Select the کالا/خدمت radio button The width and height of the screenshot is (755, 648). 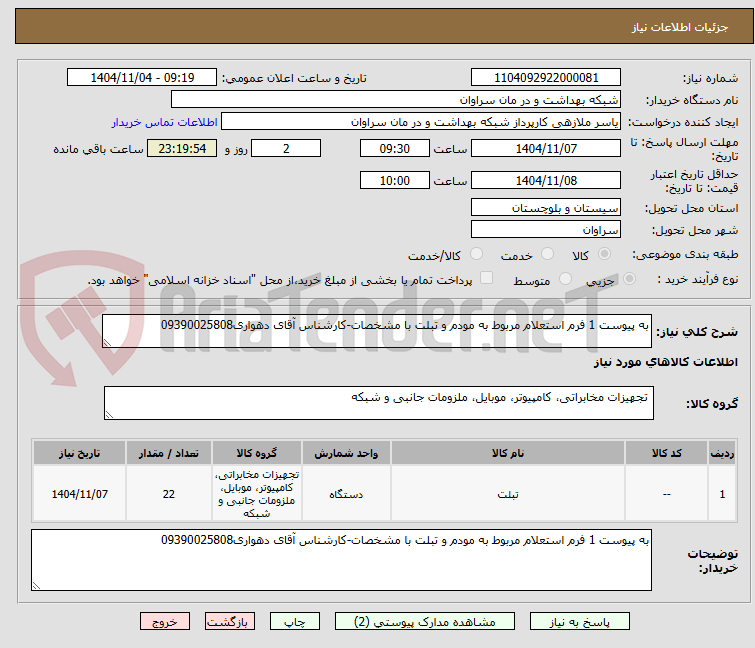(x=476, y=254)
